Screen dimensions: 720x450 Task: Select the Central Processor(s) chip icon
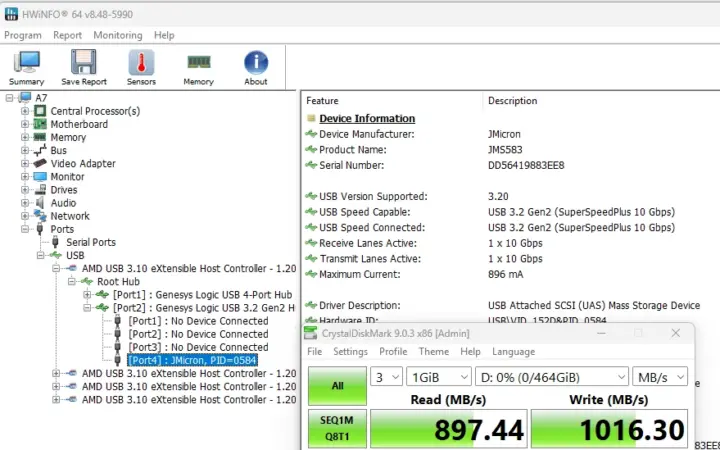(x=40, y=111)
